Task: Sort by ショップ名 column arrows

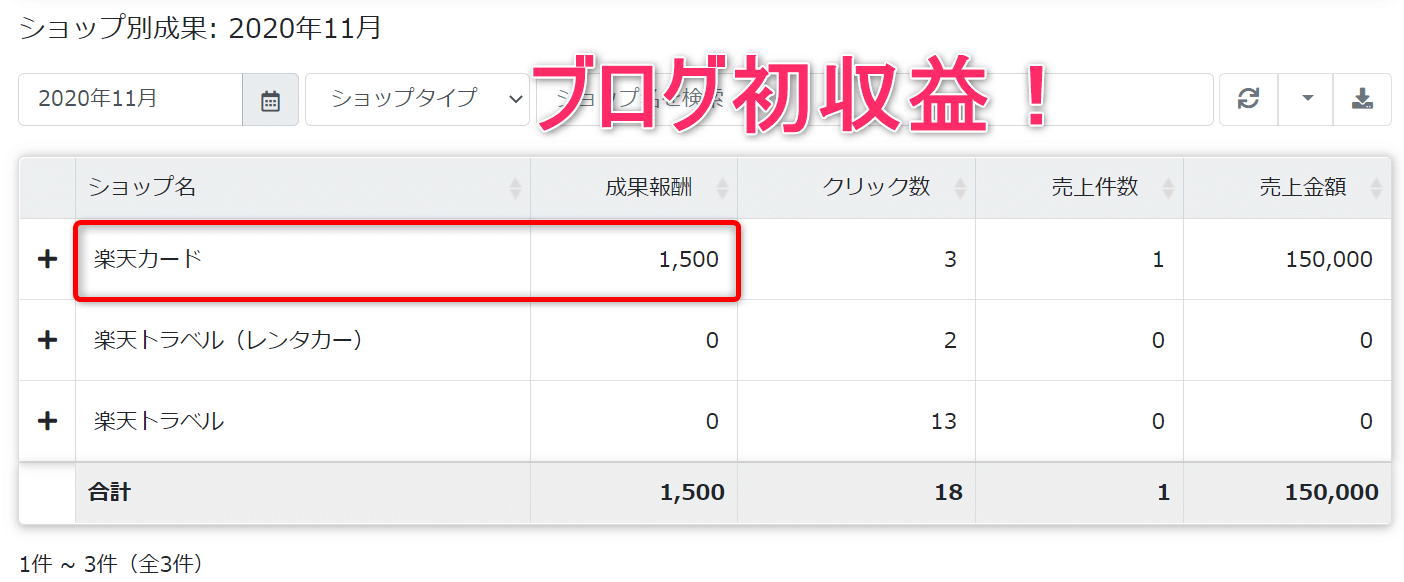Action: coord(515,188)
